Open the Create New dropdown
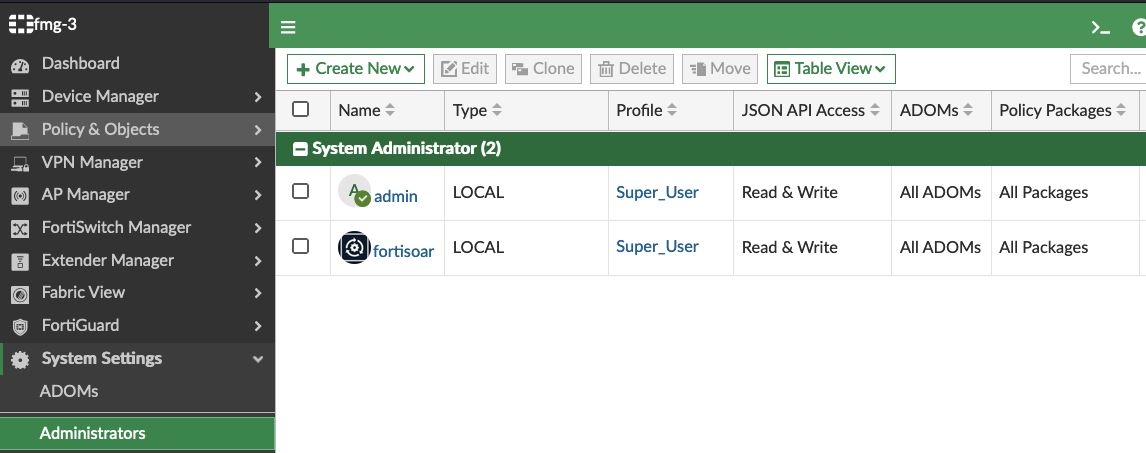The width and height of the screenshot is (1146, 453). tap(356, 69)
